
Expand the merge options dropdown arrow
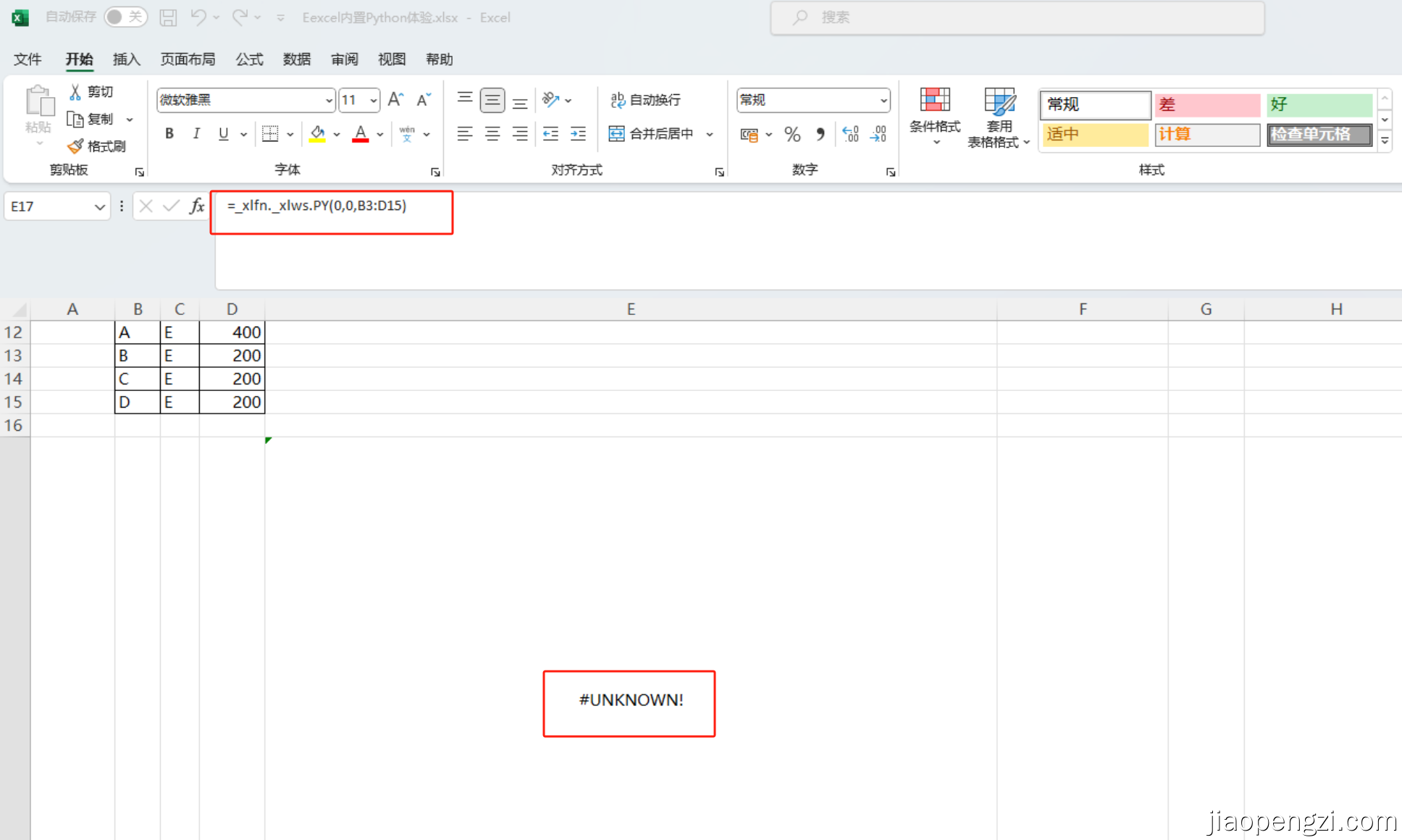pyautogui.click(x=710, y=134)
